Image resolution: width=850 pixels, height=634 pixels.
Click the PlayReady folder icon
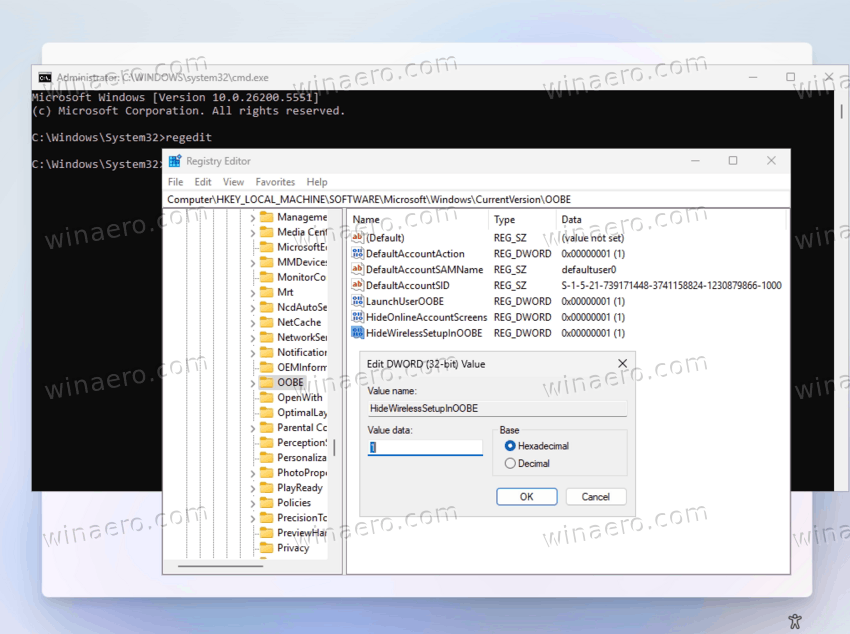point(266,488)
